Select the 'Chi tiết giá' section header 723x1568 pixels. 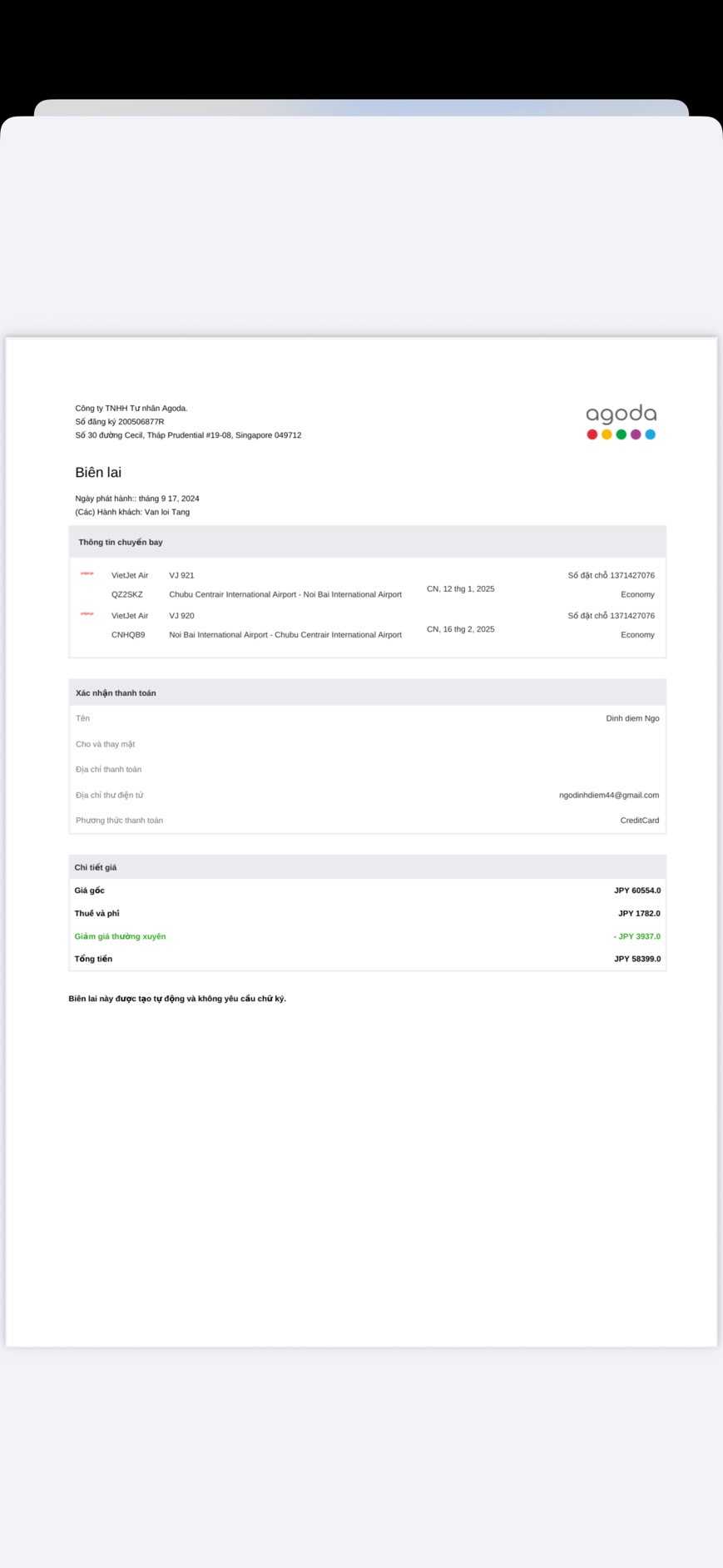coord(96,867)
